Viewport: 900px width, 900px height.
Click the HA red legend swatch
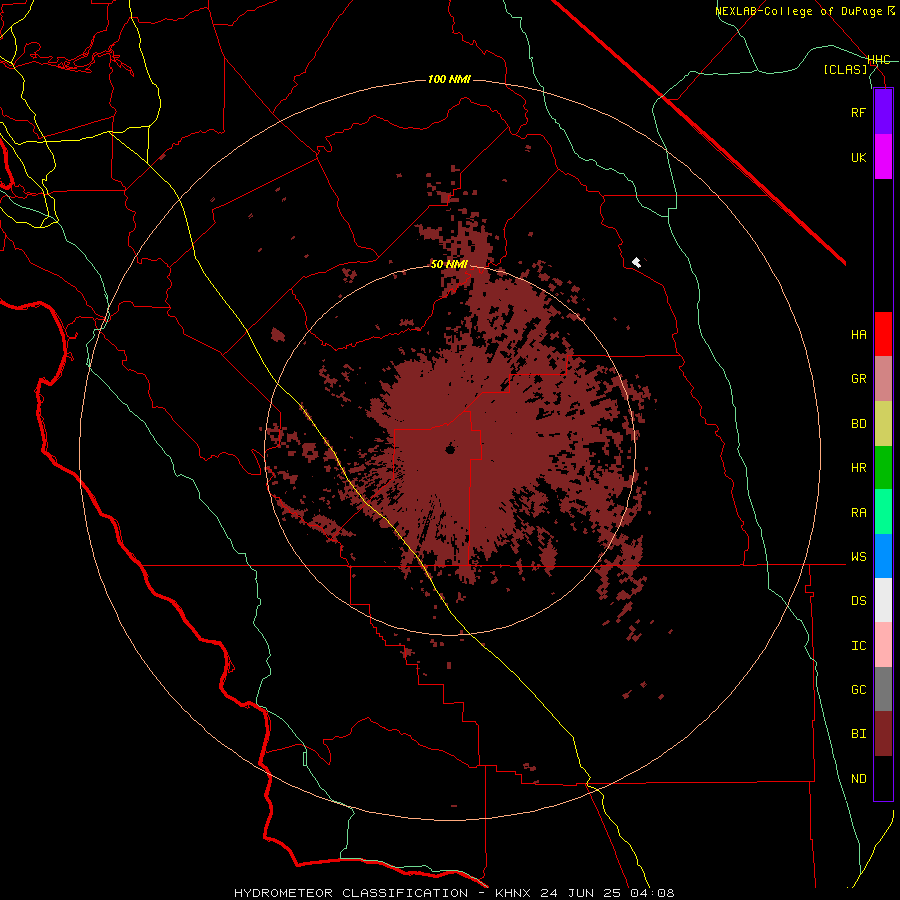pos(883,334)
